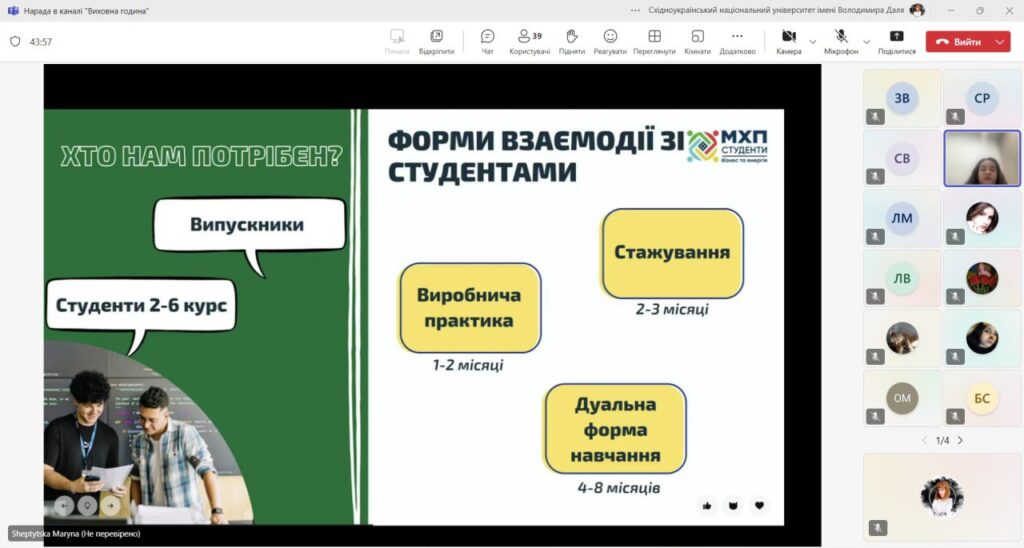Open the Додатково more options menu
This screenshot has height=548, width=1024.
click(737, 41)
